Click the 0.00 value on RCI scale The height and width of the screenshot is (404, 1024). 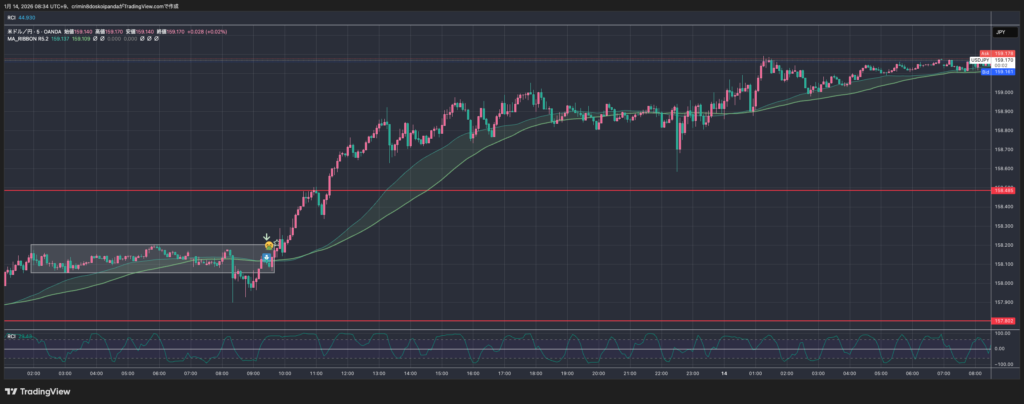[x=998, y=349]
